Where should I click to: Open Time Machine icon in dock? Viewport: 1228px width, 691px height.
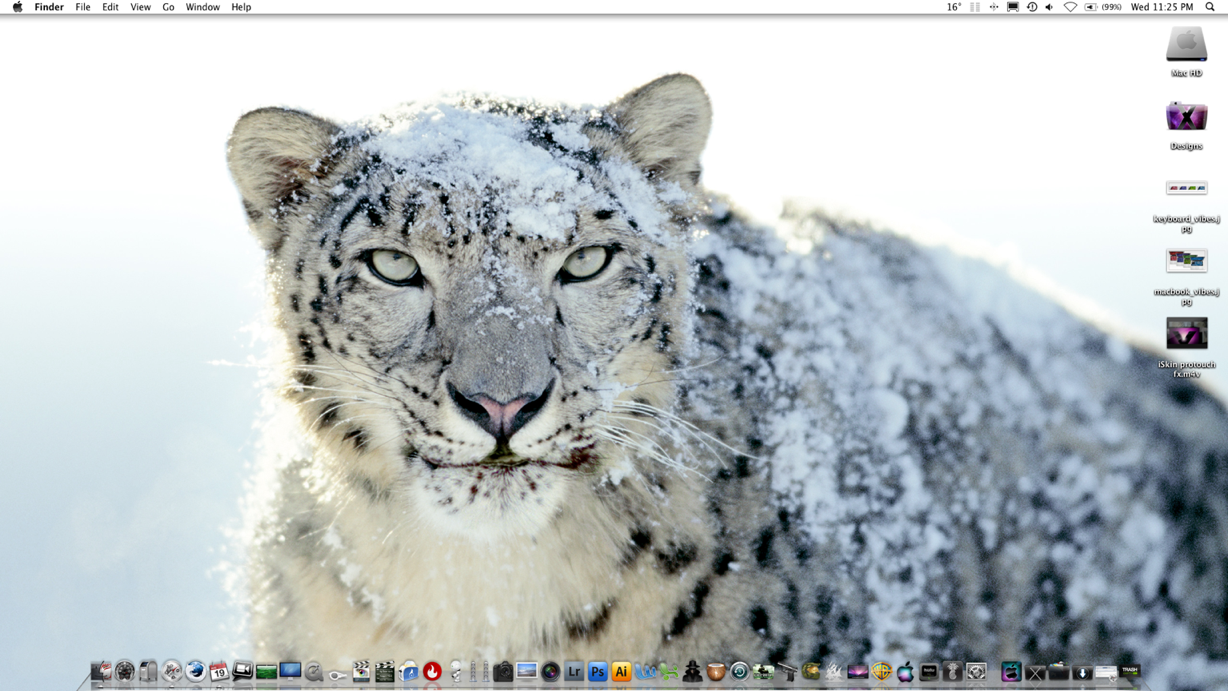coord(739,672)
